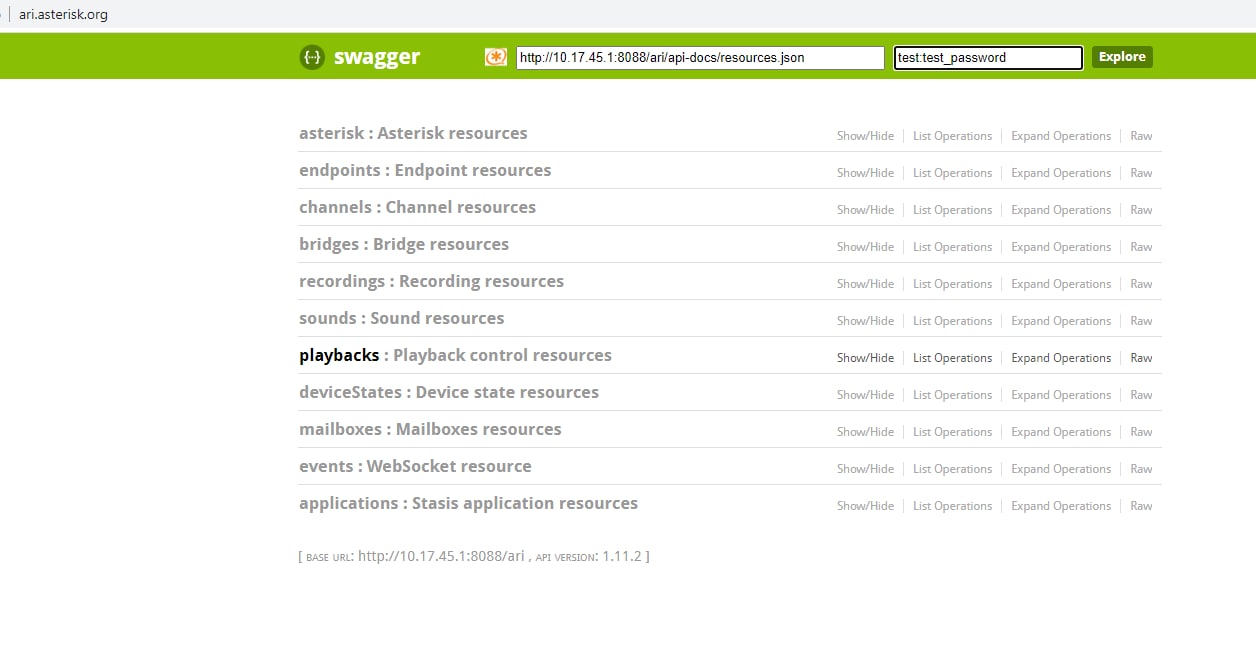1256x647 pixels.
Task: Open Raw link for applications resources
Action: (x=1141, y=506)
